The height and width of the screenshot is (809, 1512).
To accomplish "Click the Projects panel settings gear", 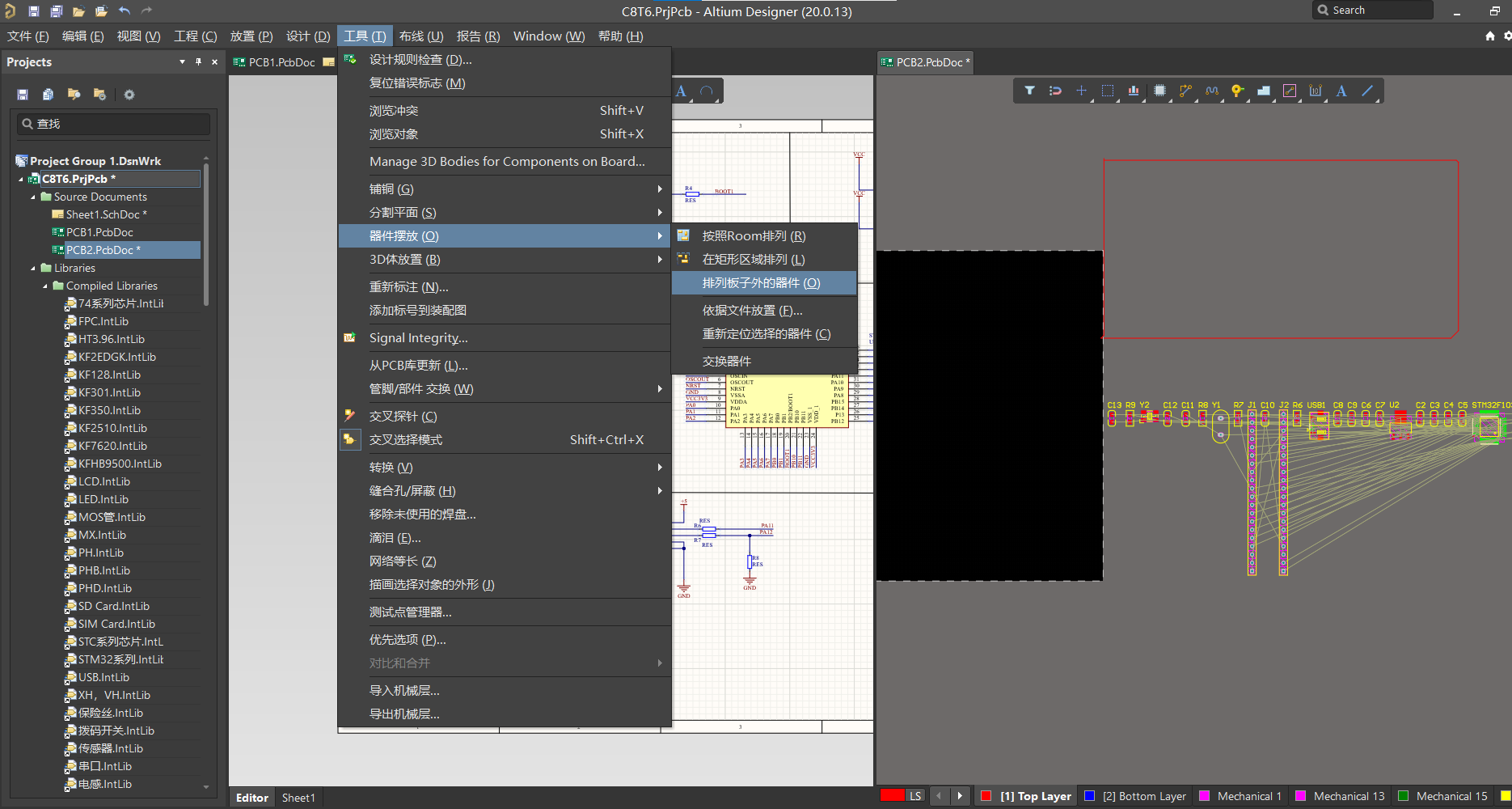I will (x=129, y=95).
